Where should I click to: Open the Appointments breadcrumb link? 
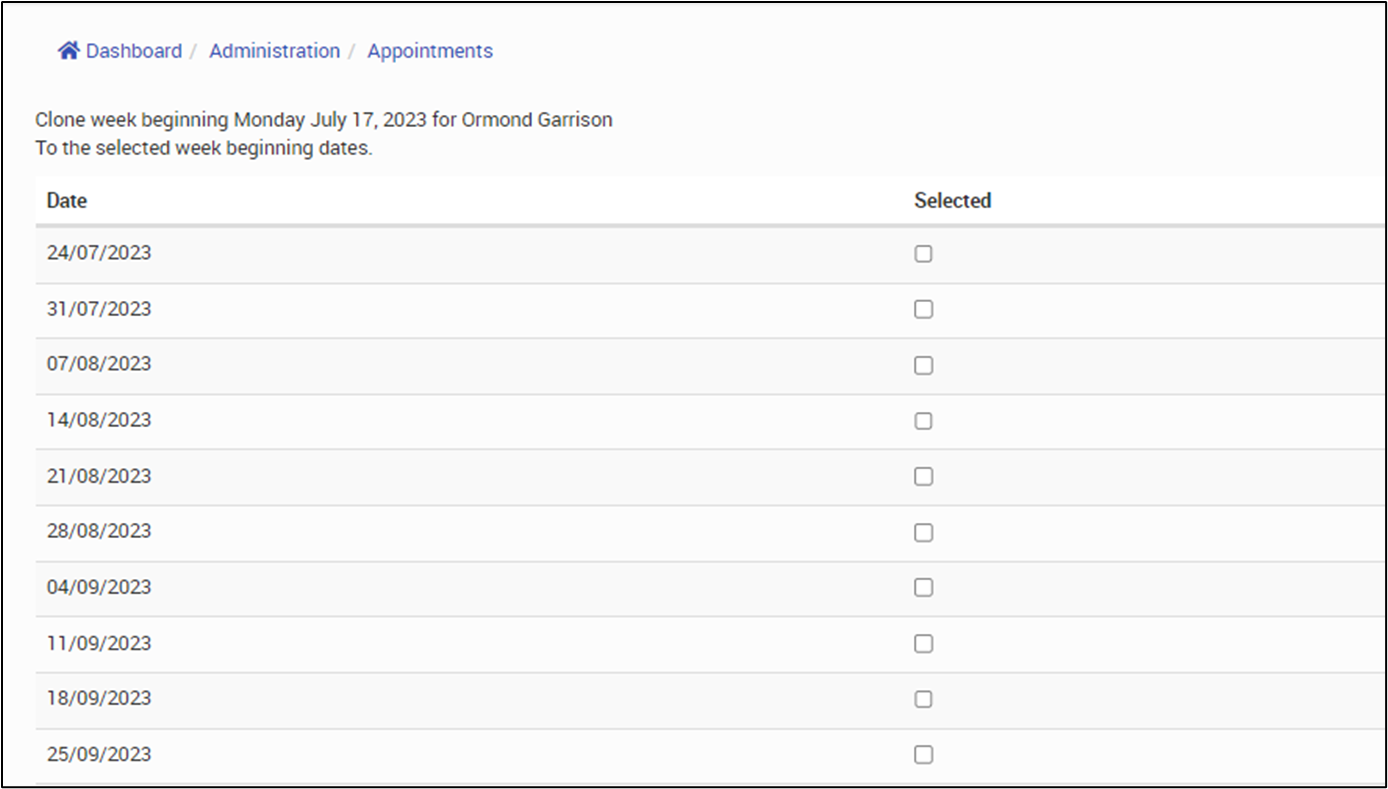(x=430, y=51)
